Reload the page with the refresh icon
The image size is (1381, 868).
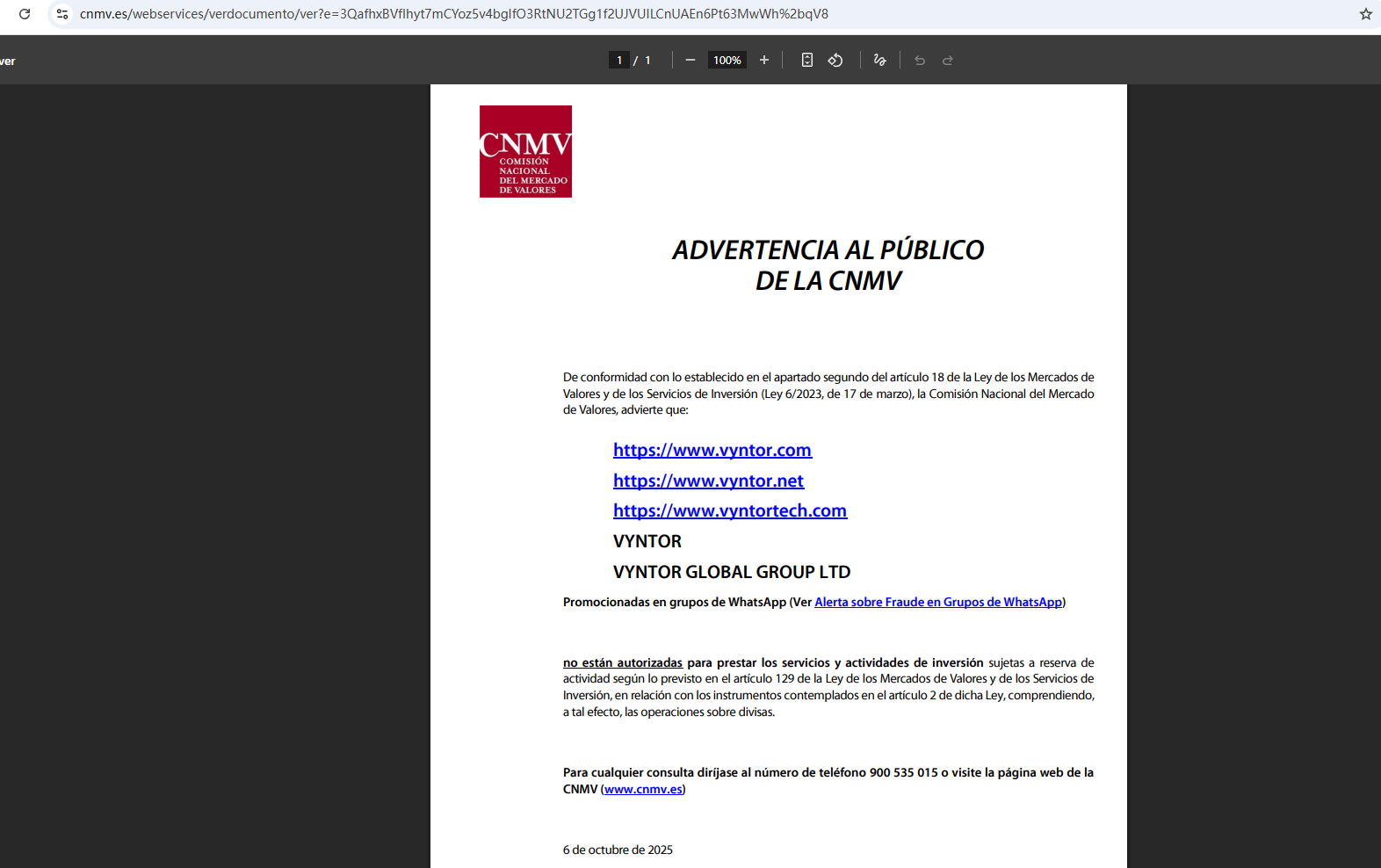click(x=25, y=14)
